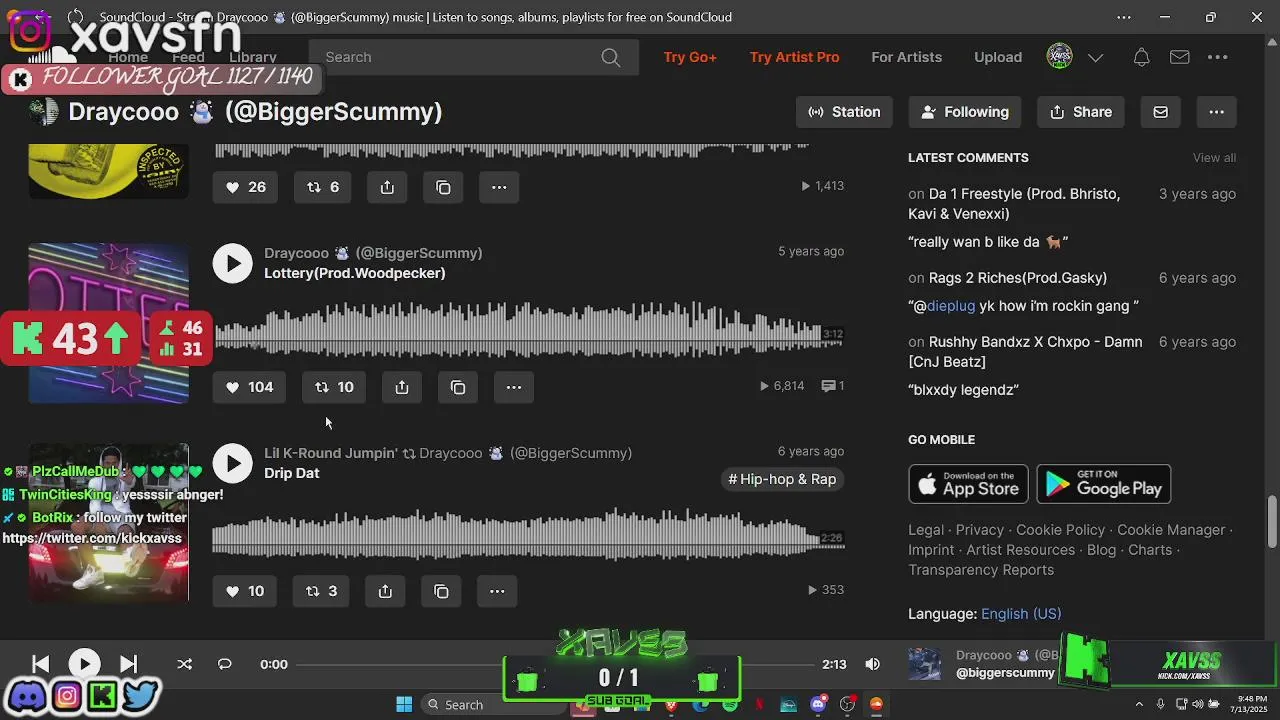The width and height of the screenshot is (1280, 720).
Task: Open the page vertical scrollbar thumb
Action: pos(1272,521)
